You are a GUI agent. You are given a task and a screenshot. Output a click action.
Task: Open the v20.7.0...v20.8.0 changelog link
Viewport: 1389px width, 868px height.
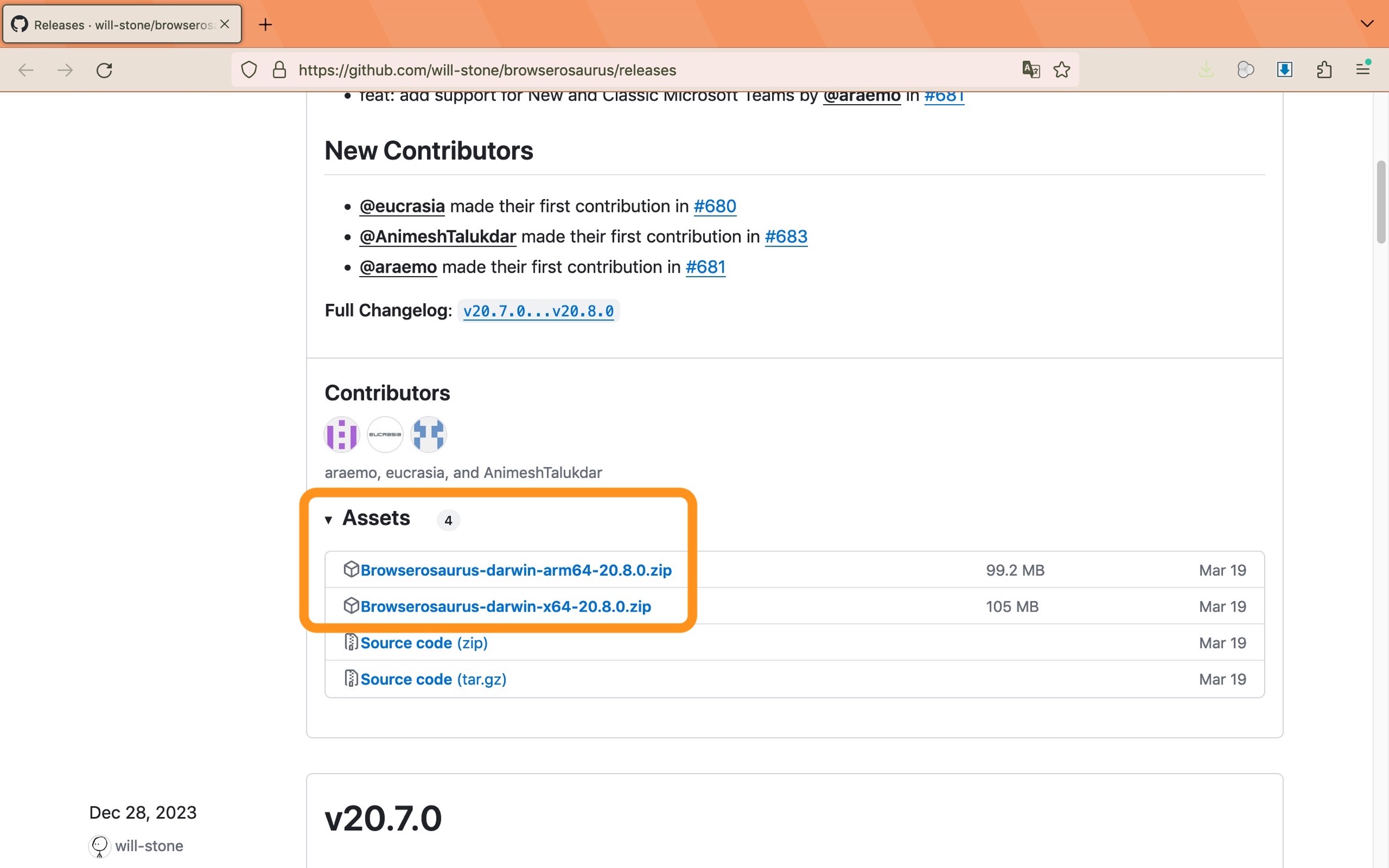[538, 311]
